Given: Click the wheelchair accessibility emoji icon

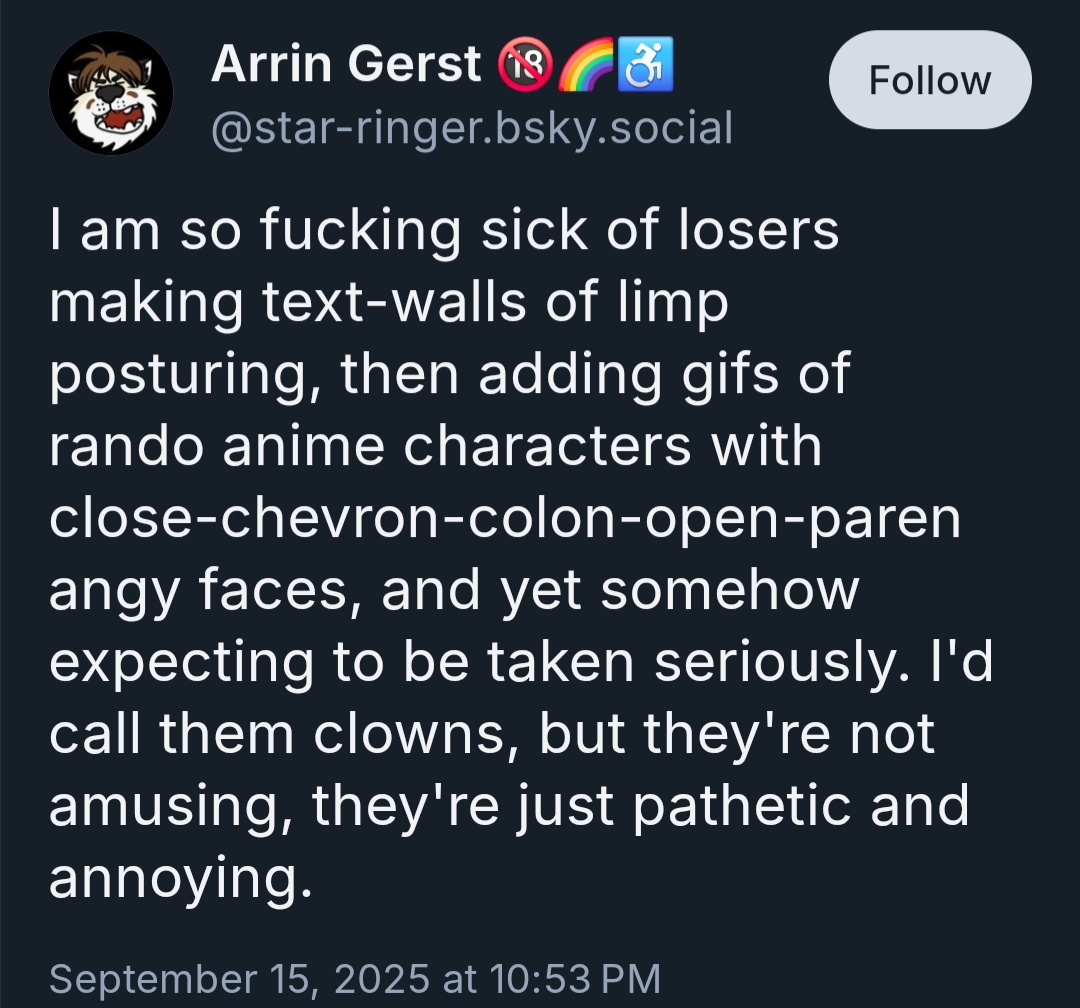Looking at the screenshot, I should coord(645,66).
